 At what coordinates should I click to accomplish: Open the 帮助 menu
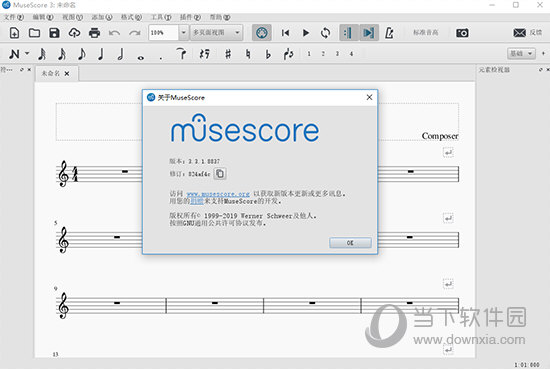220,17
